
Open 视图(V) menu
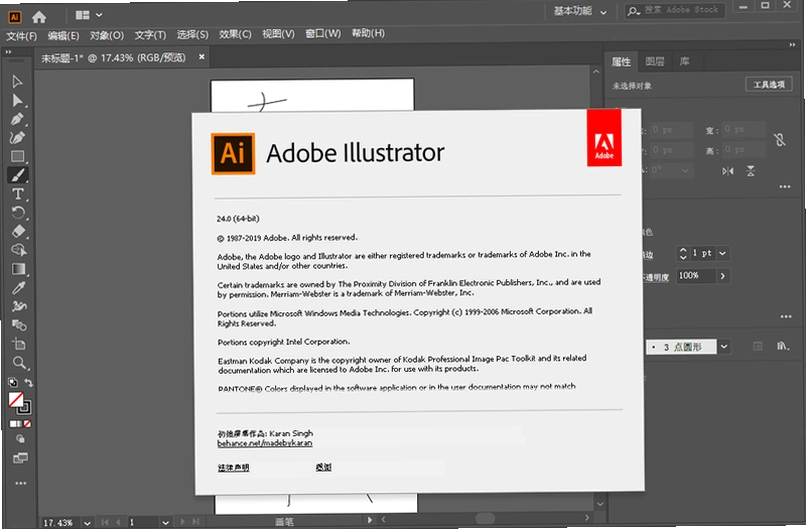[278, 34]
